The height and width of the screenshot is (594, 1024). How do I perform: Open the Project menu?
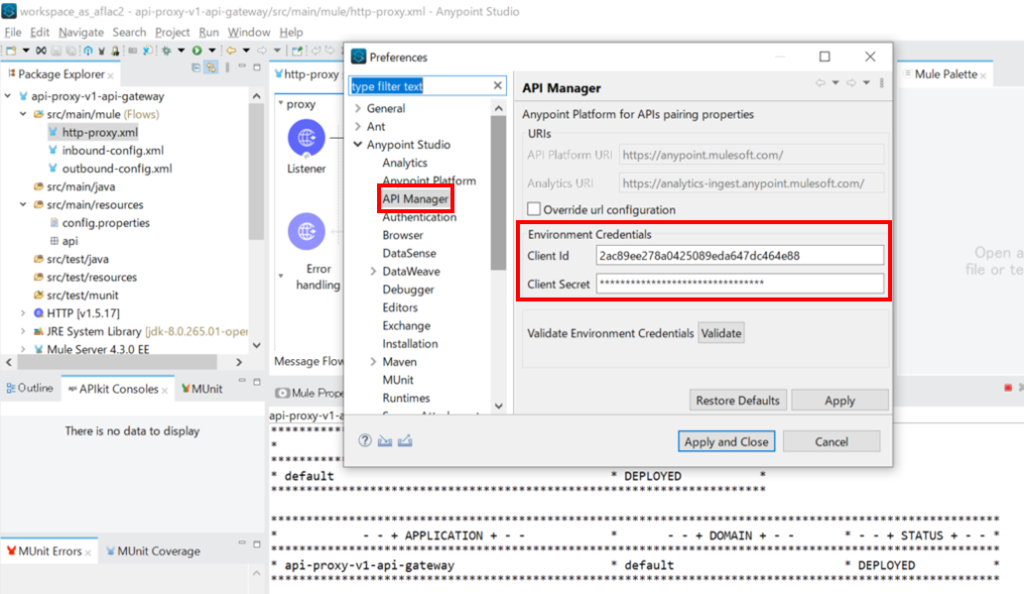tap(172, 32)
